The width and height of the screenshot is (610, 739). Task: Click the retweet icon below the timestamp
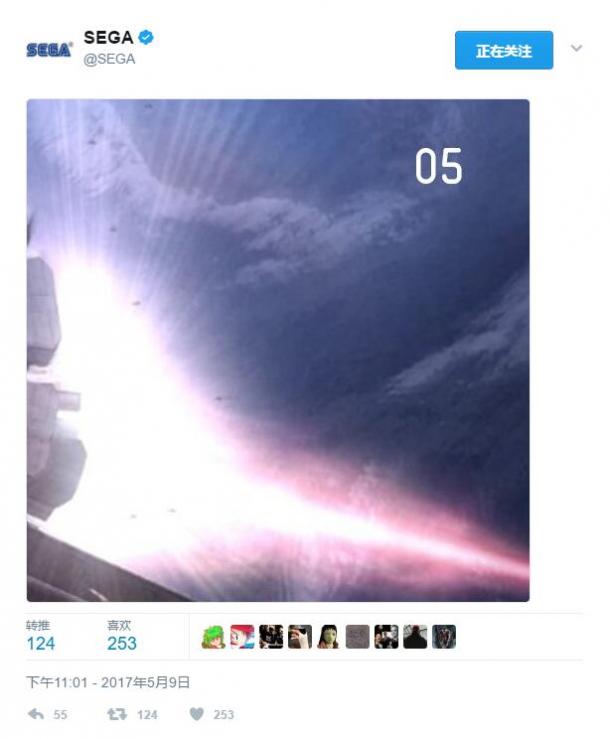[x=116, y=714]
